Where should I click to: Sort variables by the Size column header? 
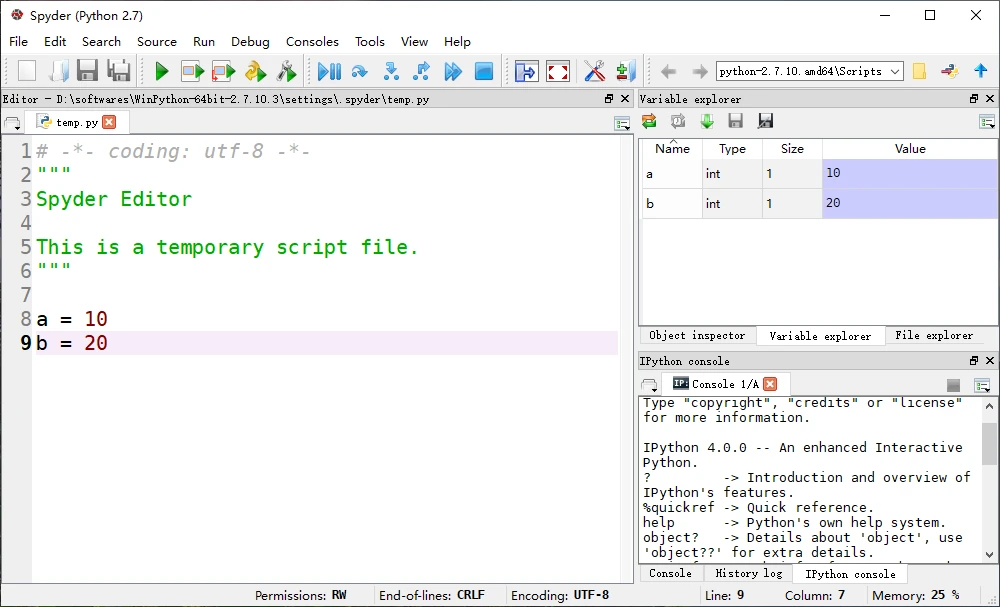(792, 149)
